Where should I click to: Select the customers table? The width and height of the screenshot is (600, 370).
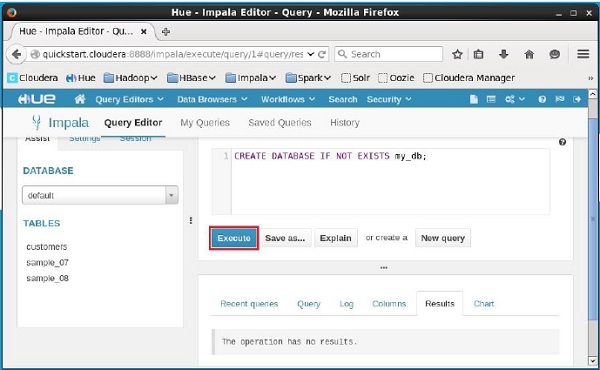point(47,247)
